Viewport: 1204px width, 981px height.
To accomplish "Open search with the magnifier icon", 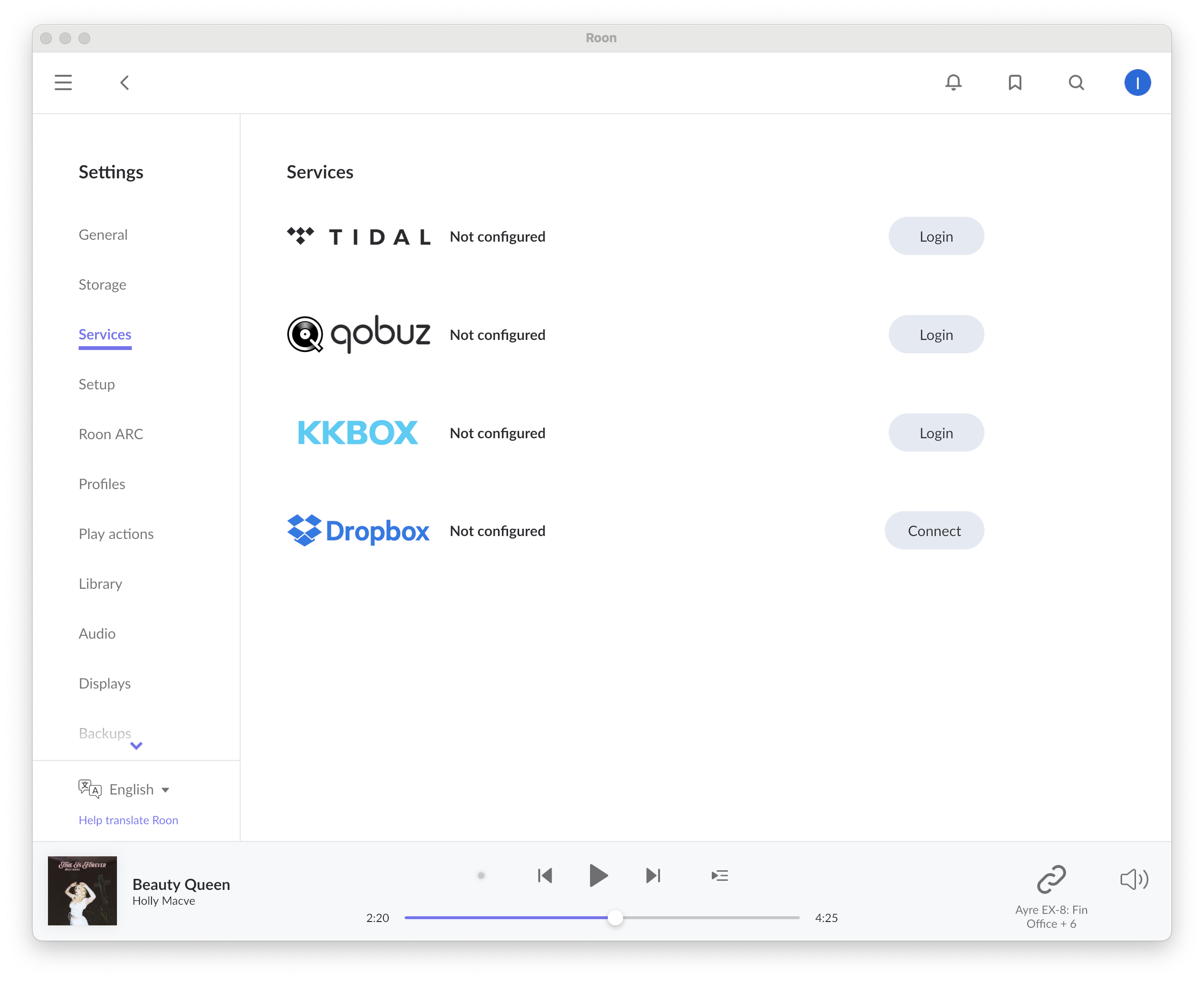I will coord(1077,82).
